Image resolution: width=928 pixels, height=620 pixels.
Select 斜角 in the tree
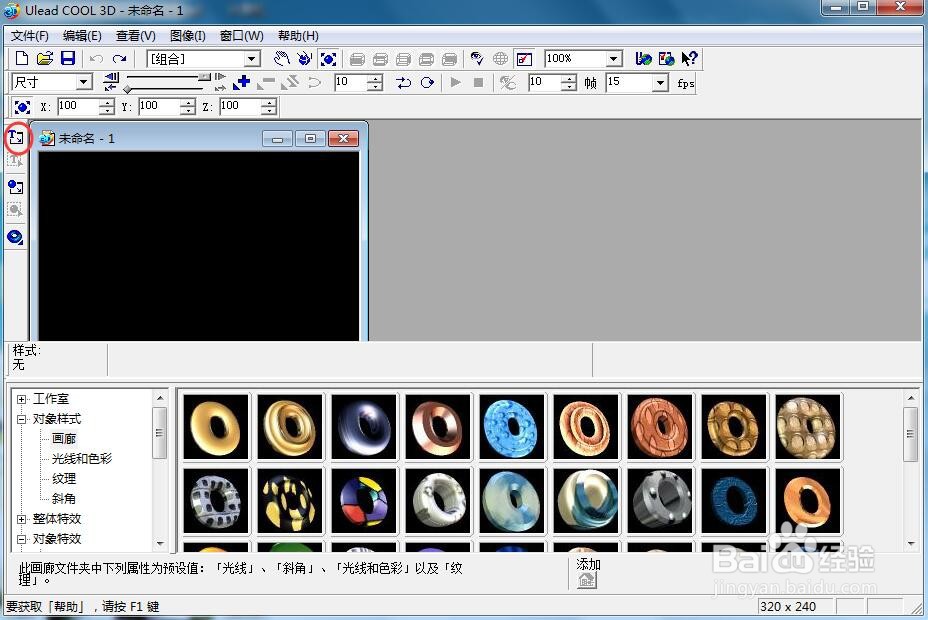point(64,499)
